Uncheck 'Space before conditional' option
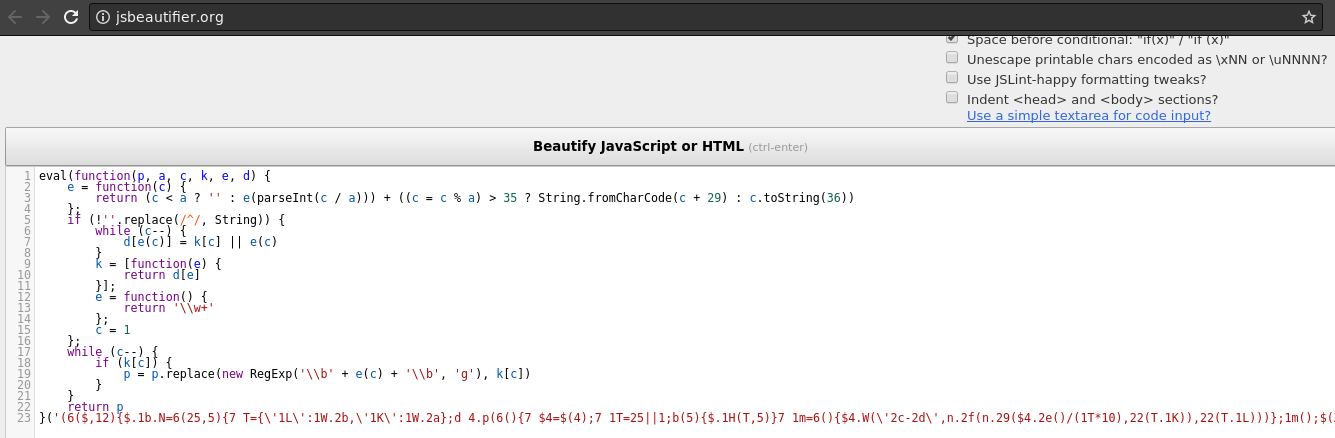 point(952,39)
